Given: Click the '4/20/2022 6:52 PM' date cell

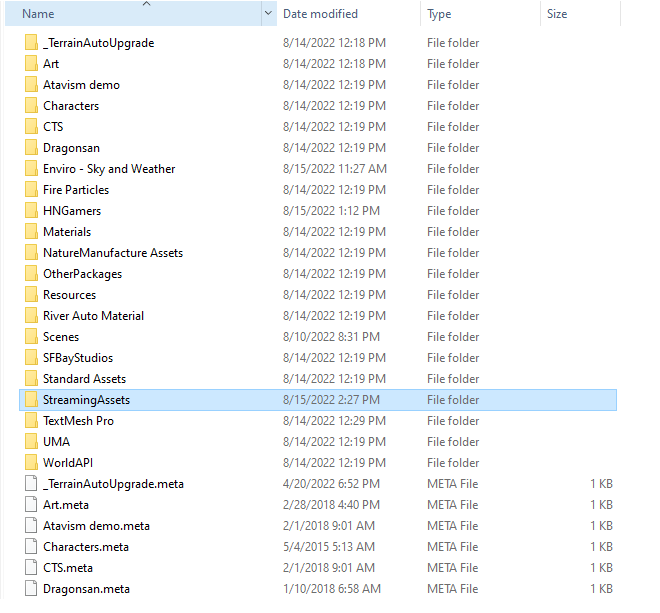Looking at the screenshot, I should (x=331, y=484).
